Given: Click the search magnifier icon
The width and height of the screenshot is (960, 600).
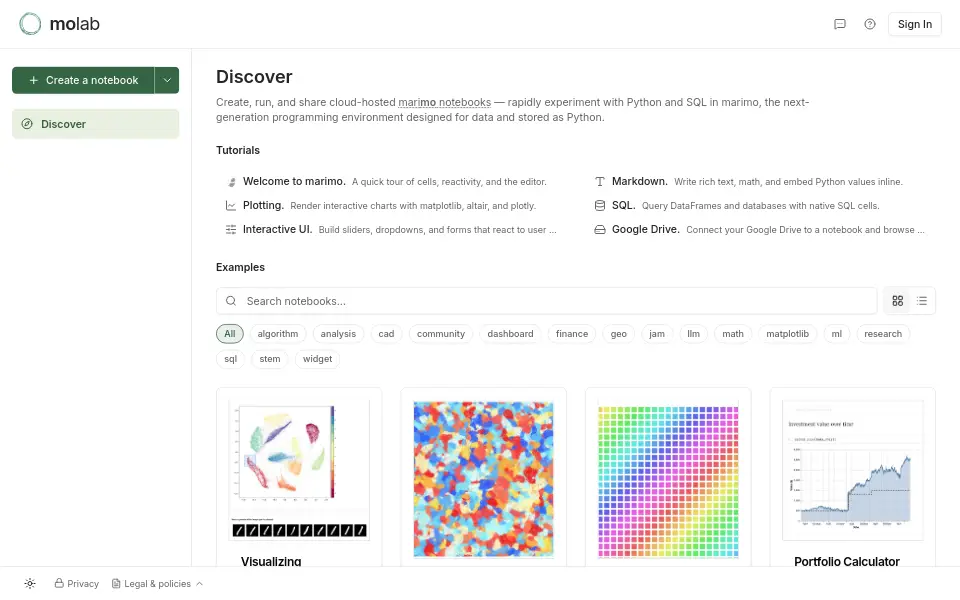Looking at the screenshot, I should 231,301.
